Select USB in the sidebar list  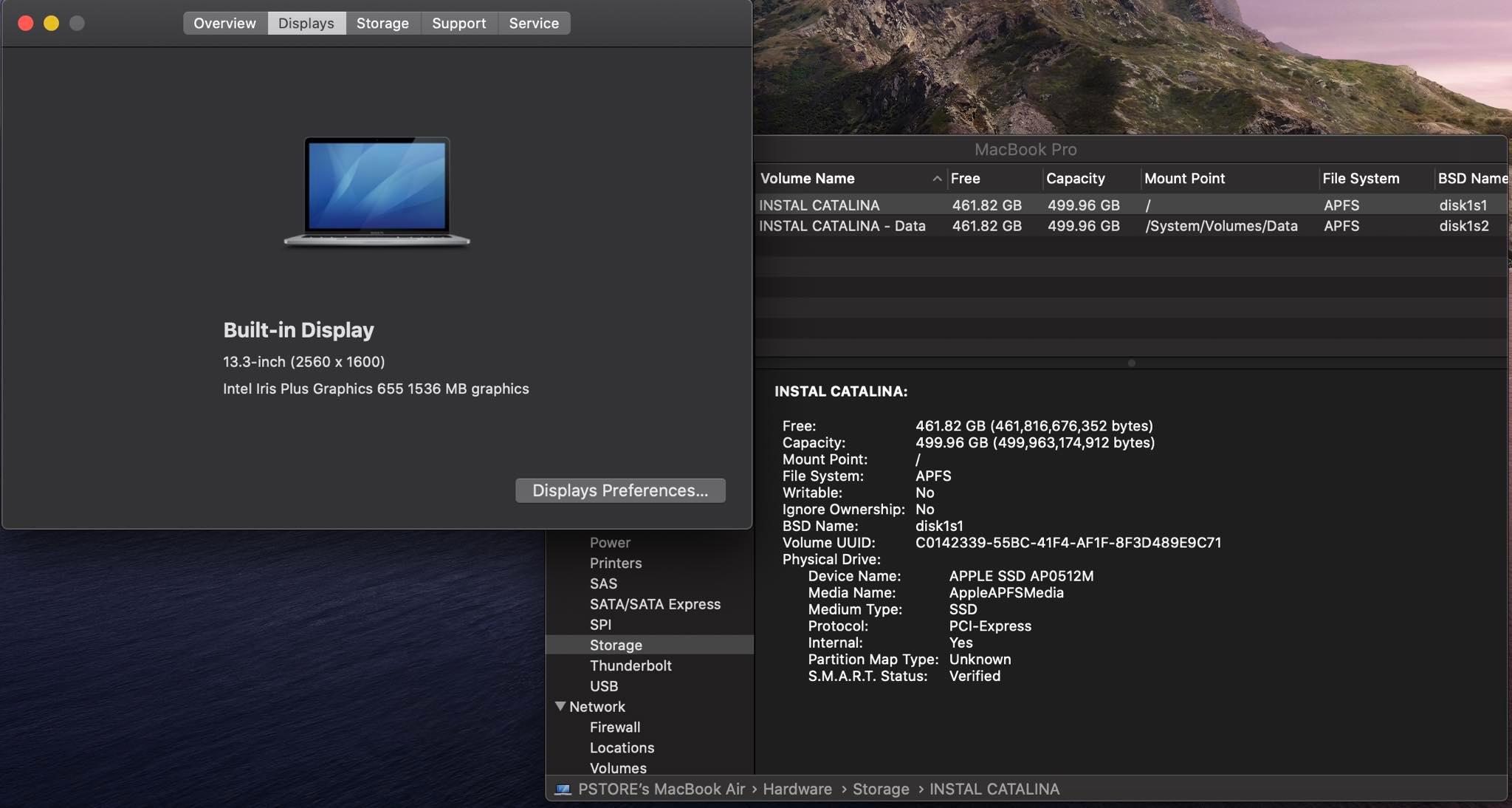tap(603, 686)
